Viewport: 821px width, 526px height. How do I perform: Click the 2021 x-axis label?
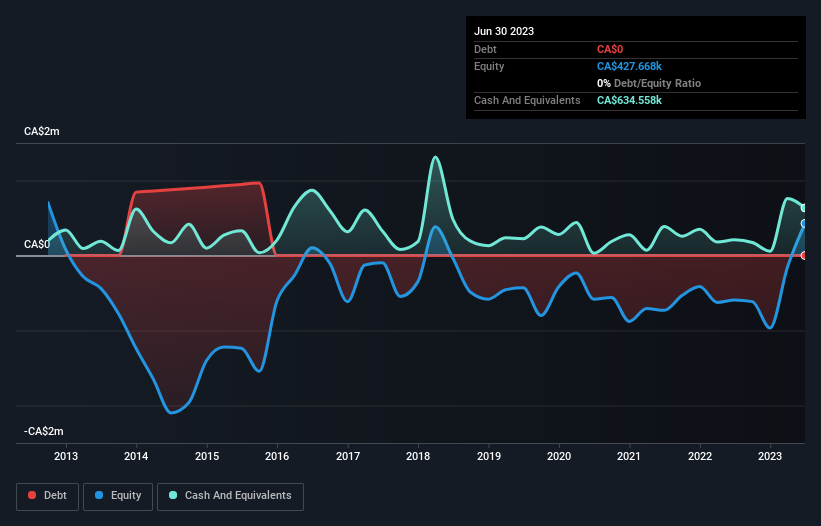[629, 456]
